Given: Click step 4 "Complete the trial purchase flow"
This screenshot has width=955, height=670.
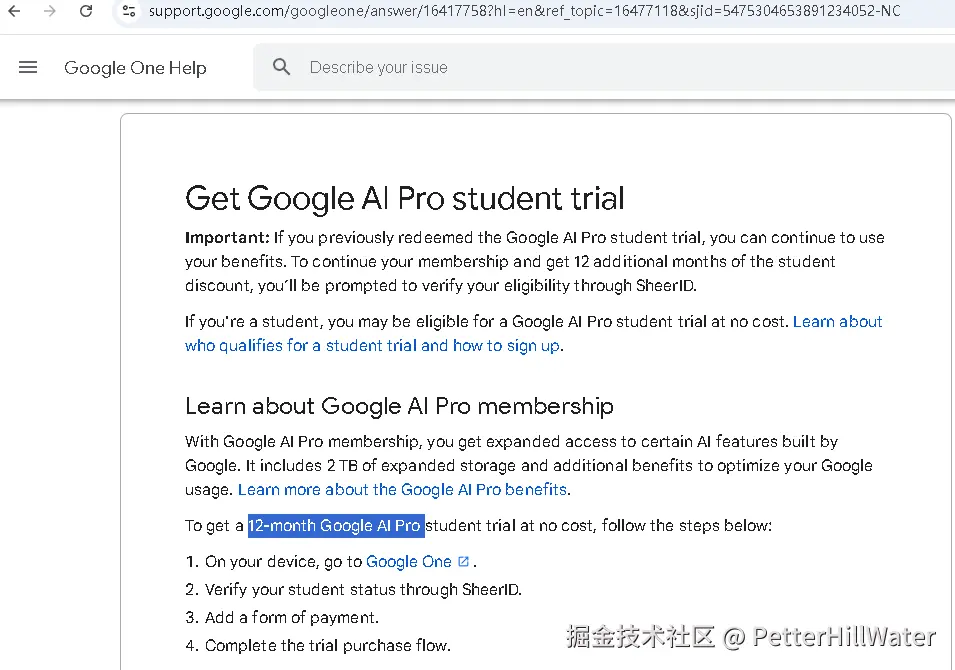Looking at the screenshot, I should pyautogui.click(x=327, y=645).
